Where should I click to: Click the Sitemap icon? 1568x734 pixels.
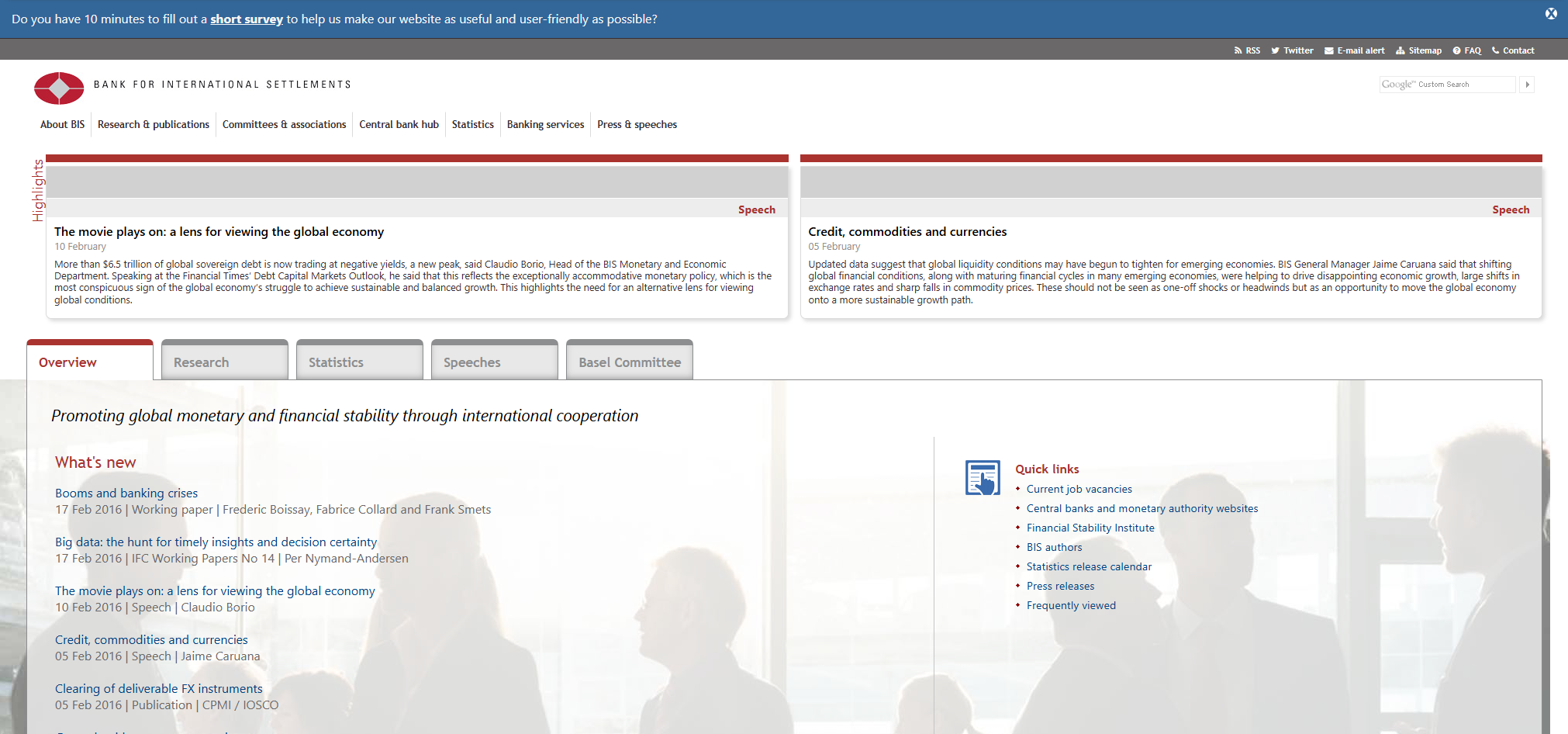pos(1400,50)
